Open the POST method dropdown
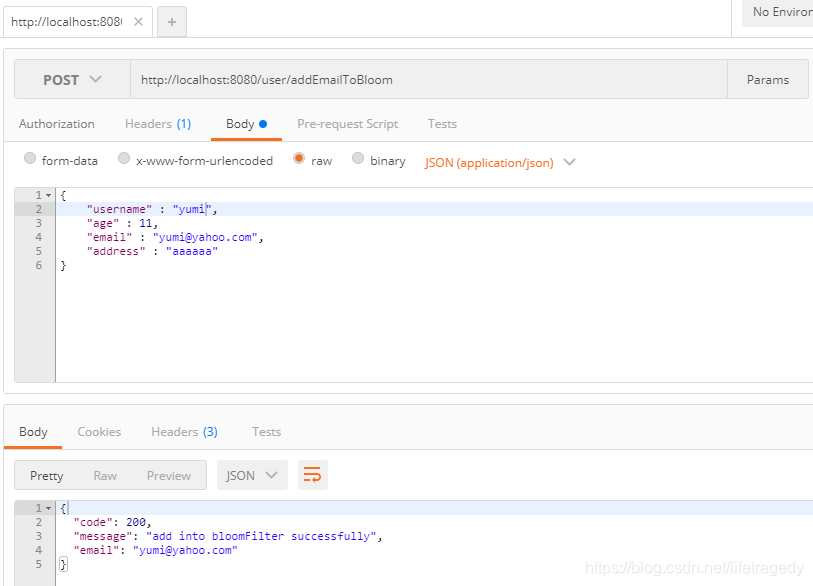The width and height of the screenshot is (813, 586). (72, 79)
